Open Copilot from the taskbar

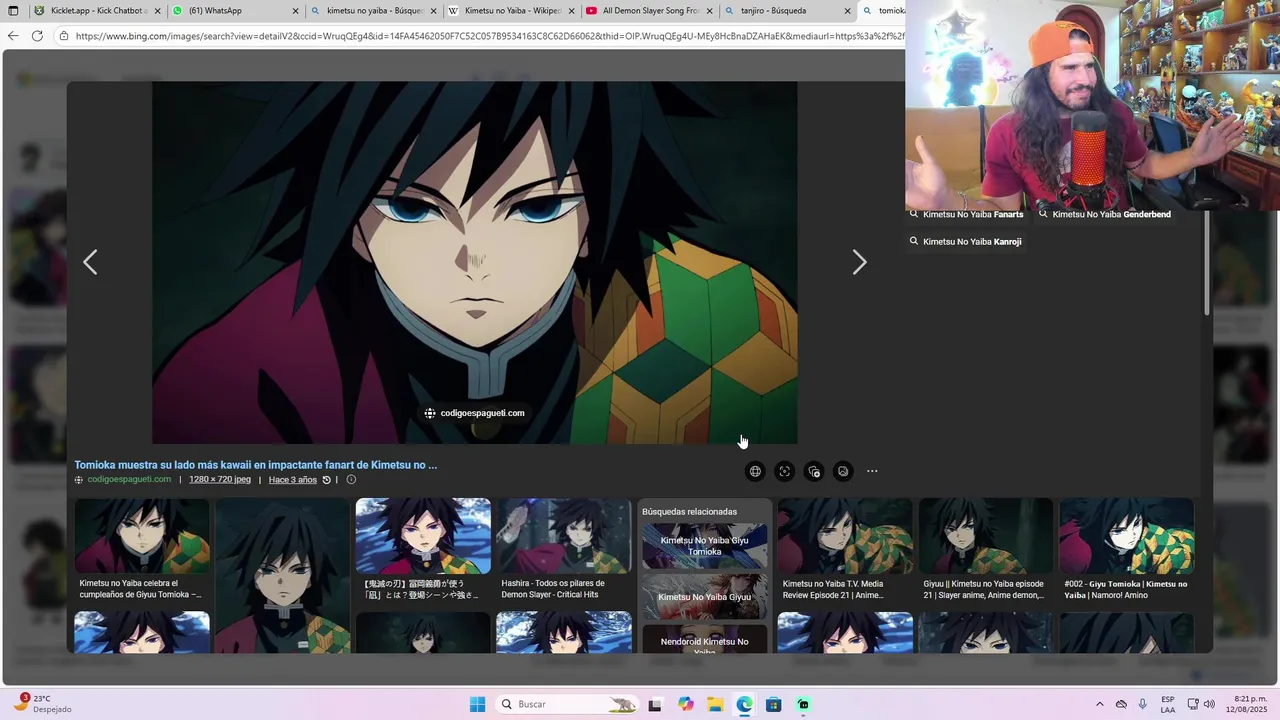pos(685,704)
